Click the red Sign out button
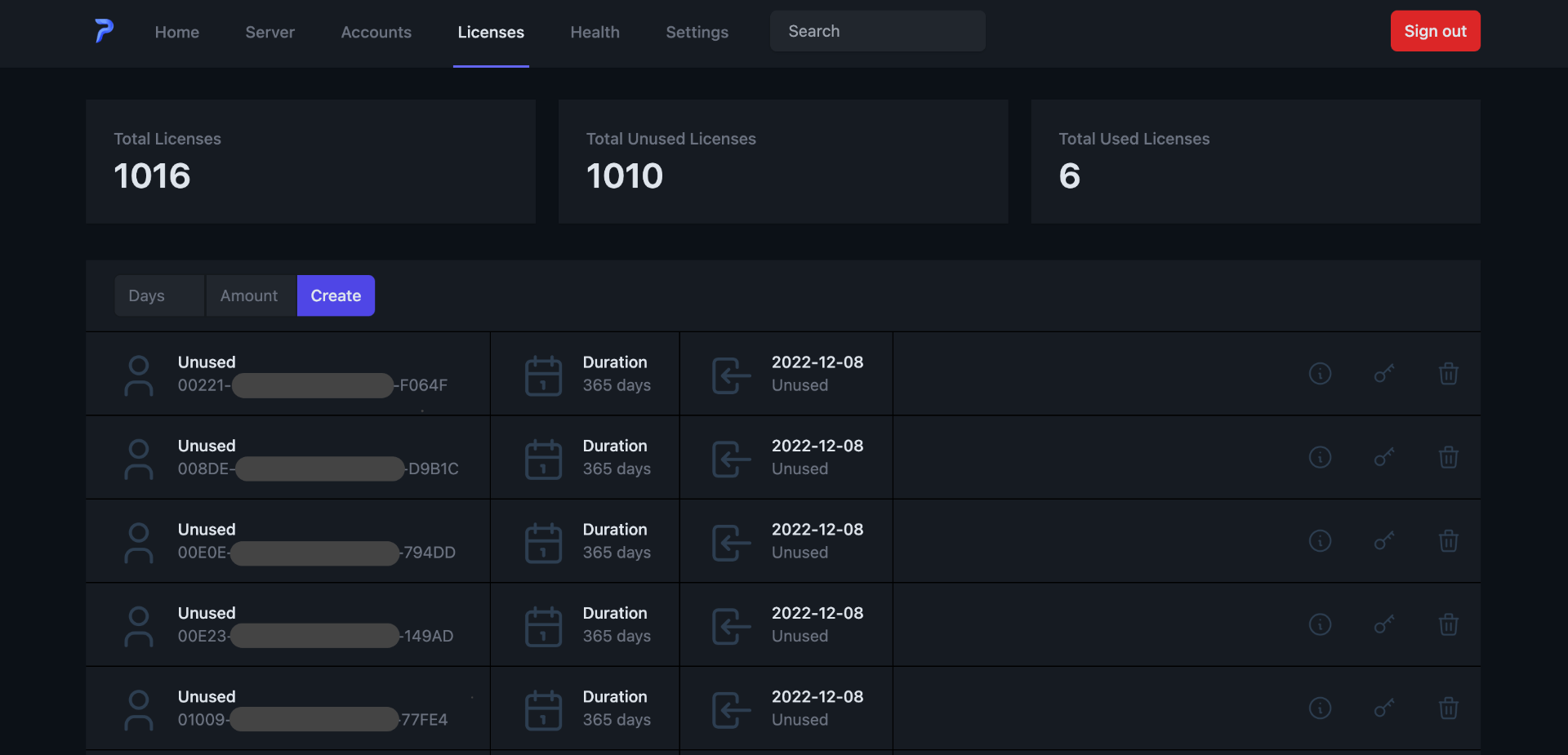This screenshot has height=755, width=1568. [x=1435, y=31]
